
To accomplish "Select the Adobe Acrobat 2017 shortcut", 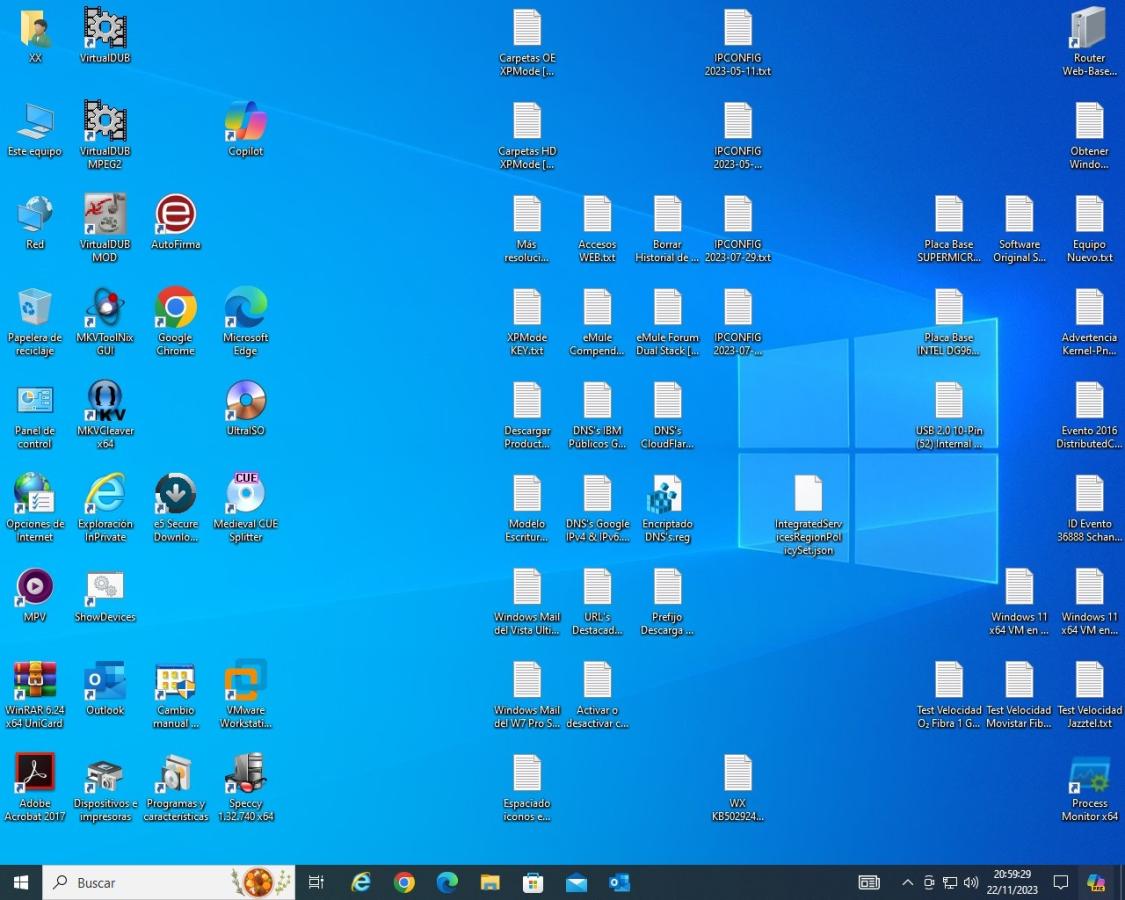I will pyautogui.click(x=35, y=775).
